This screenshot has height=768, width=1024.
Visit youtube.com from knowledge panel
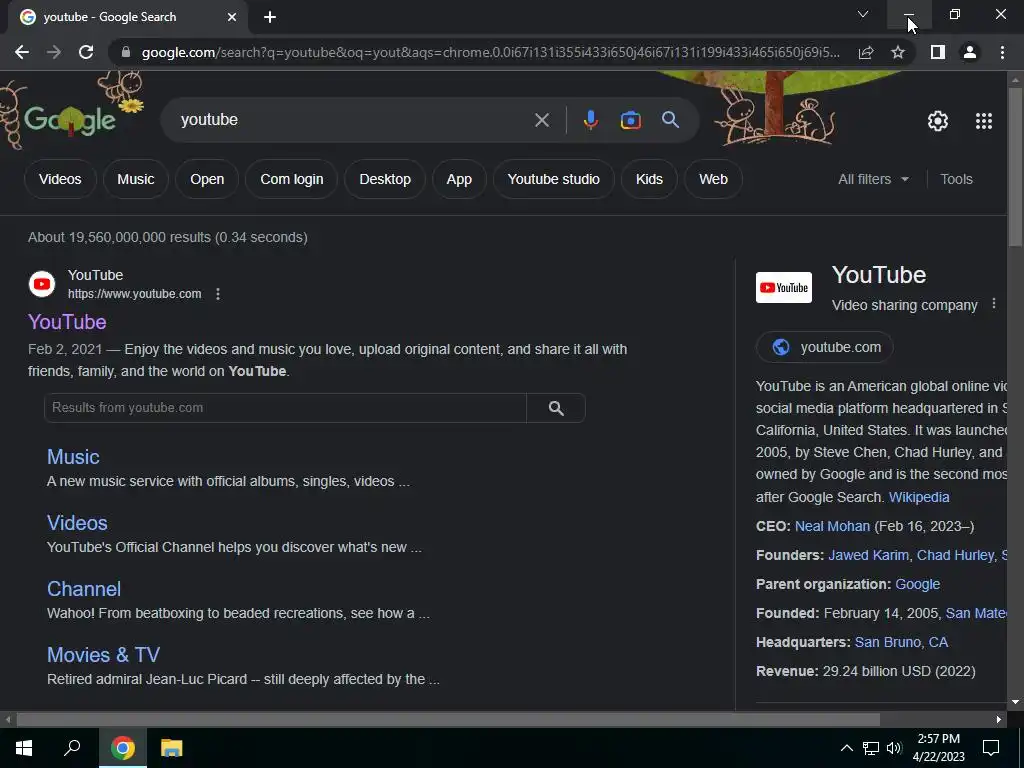click(825, 347)
